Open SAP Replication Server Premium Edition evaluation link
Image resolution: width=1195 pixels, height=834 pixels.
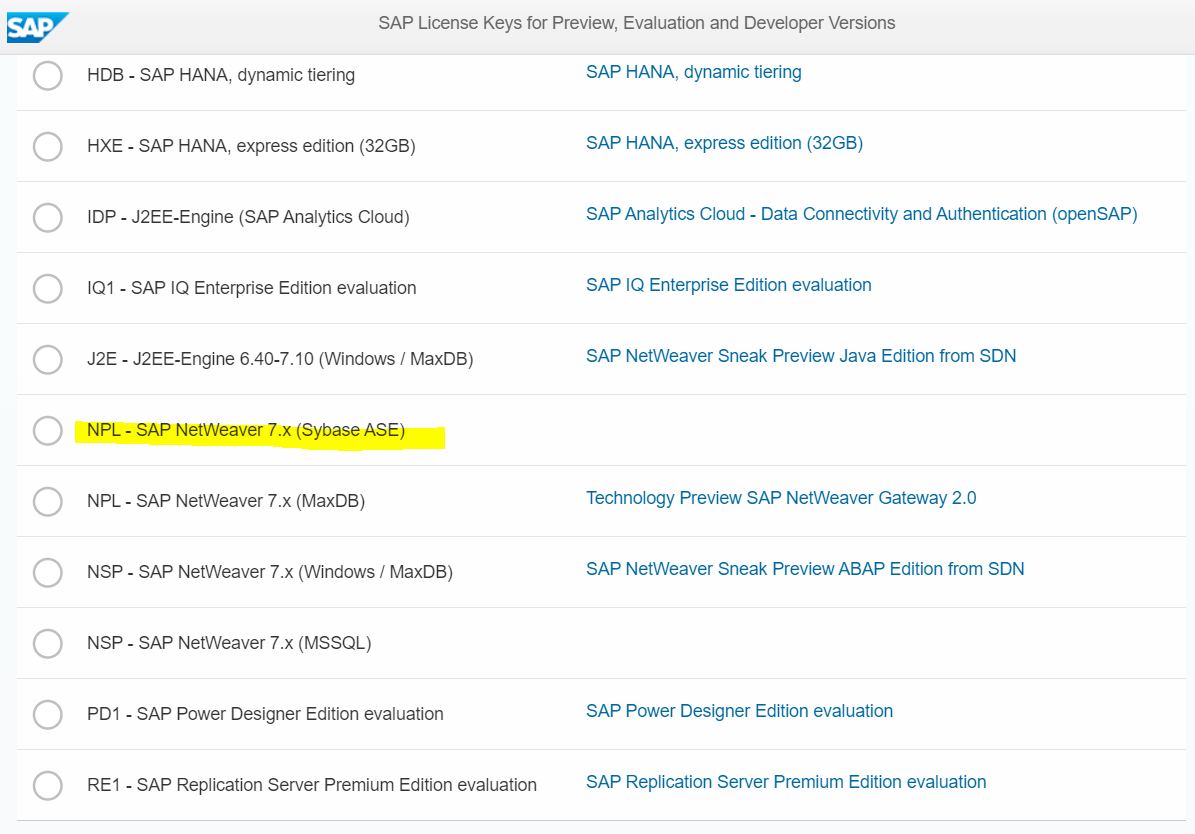pyautogui.click(x=786, y=782)
